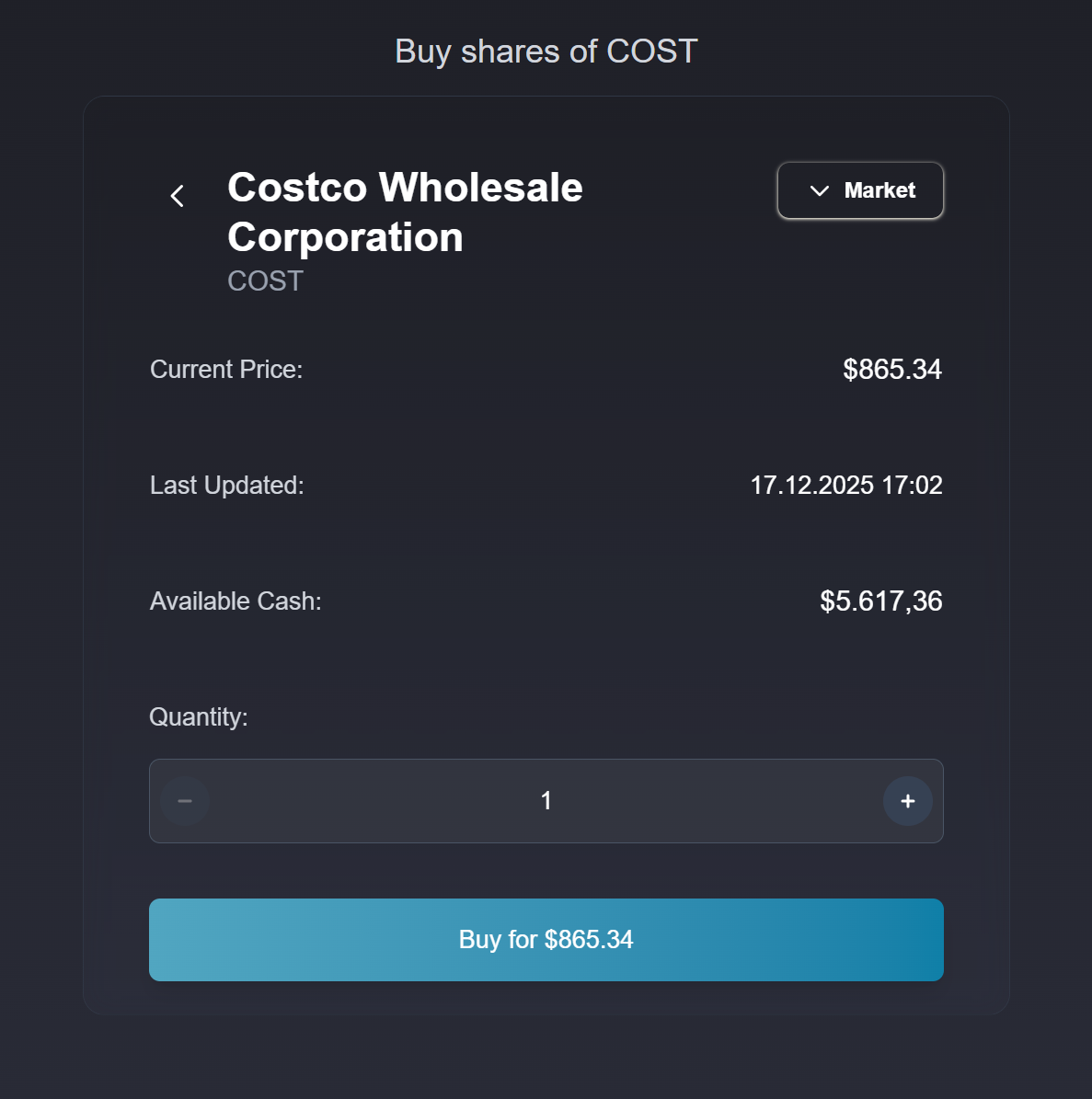Screen dimensions: 1092x1099
Task: Click the word Market in order type selector
Action: click(879, 191)
